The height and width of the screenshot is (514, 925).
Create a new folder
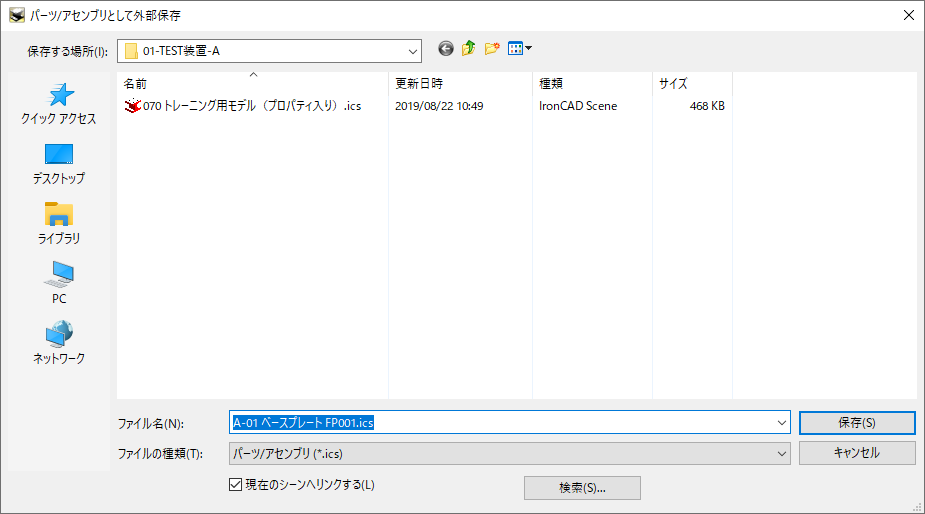492,49
